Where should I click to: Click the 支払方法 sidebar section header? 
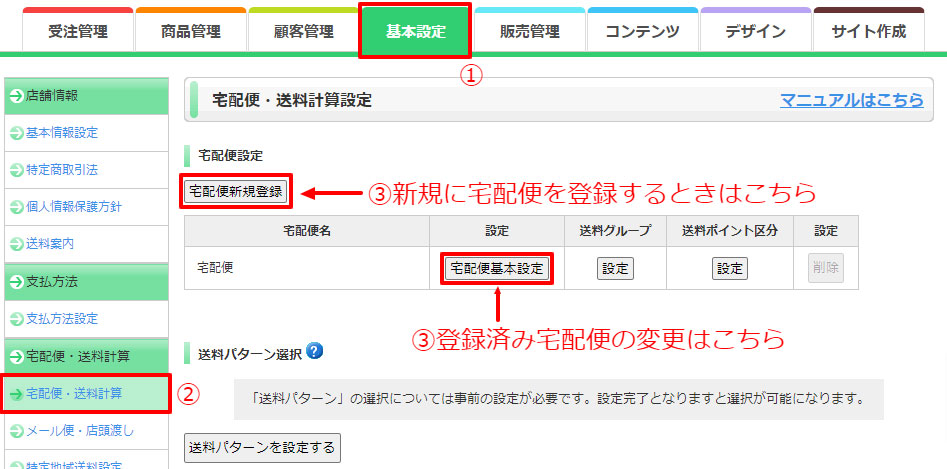(x=86, y=281)
